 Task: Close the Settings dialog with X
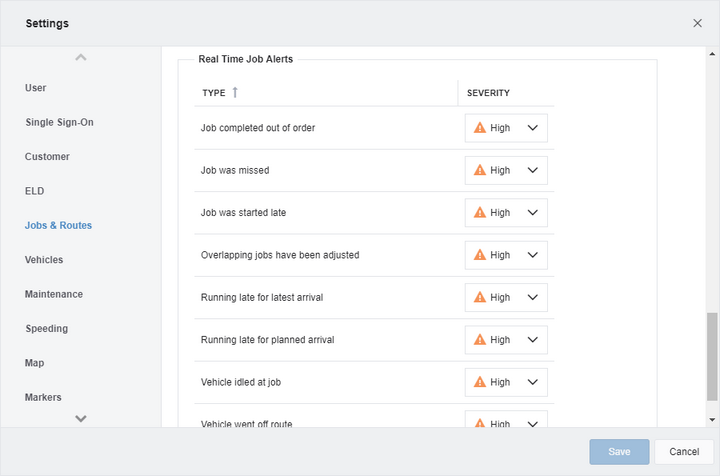pos(697,23)
